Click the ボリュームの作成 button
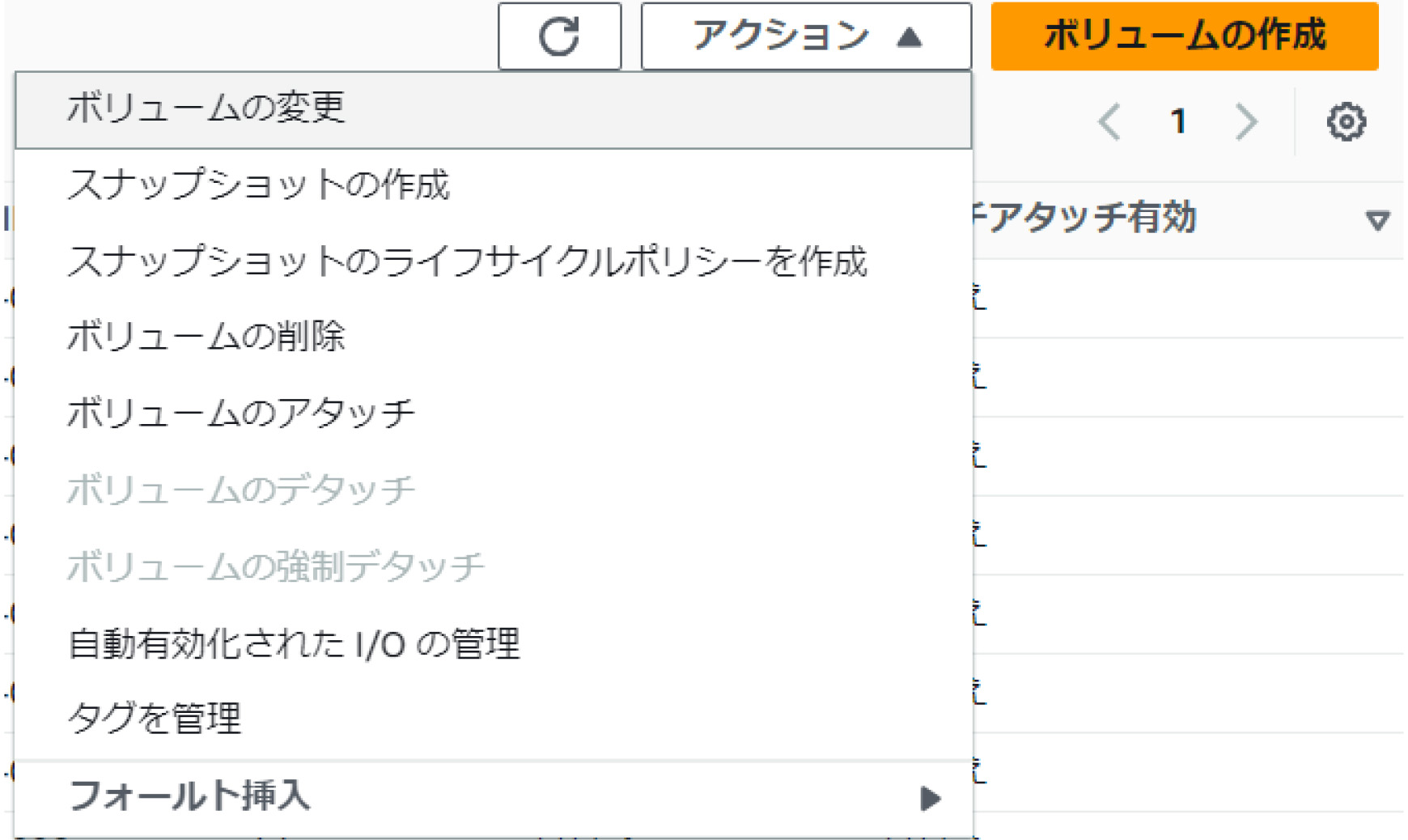 1185,36
